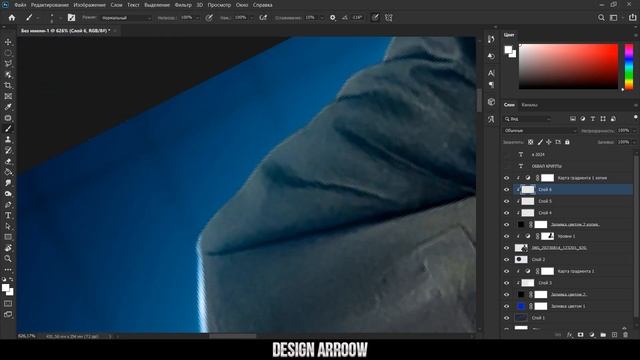Hide the Слой 4 layer
The height and width of the screenshot is (360, 640).
(x=507, y=213)
